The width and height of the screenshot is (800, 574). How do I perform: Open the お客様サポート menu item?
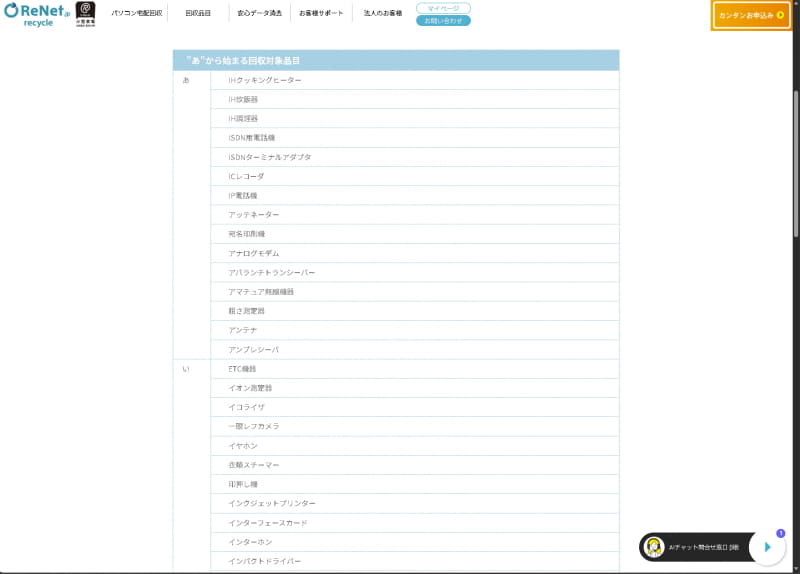coord(321,13)
